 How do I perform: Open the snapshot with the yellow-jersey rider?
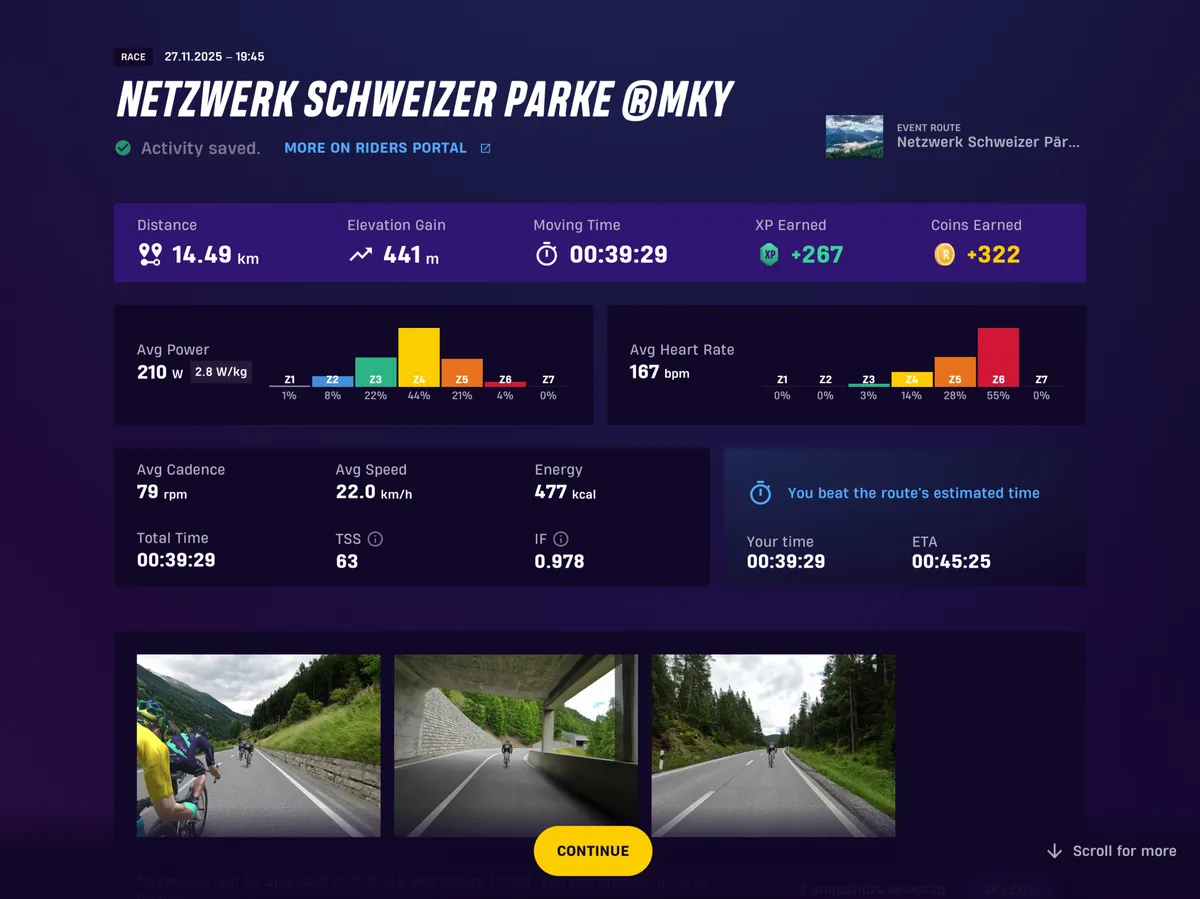(x=258, y=746)
